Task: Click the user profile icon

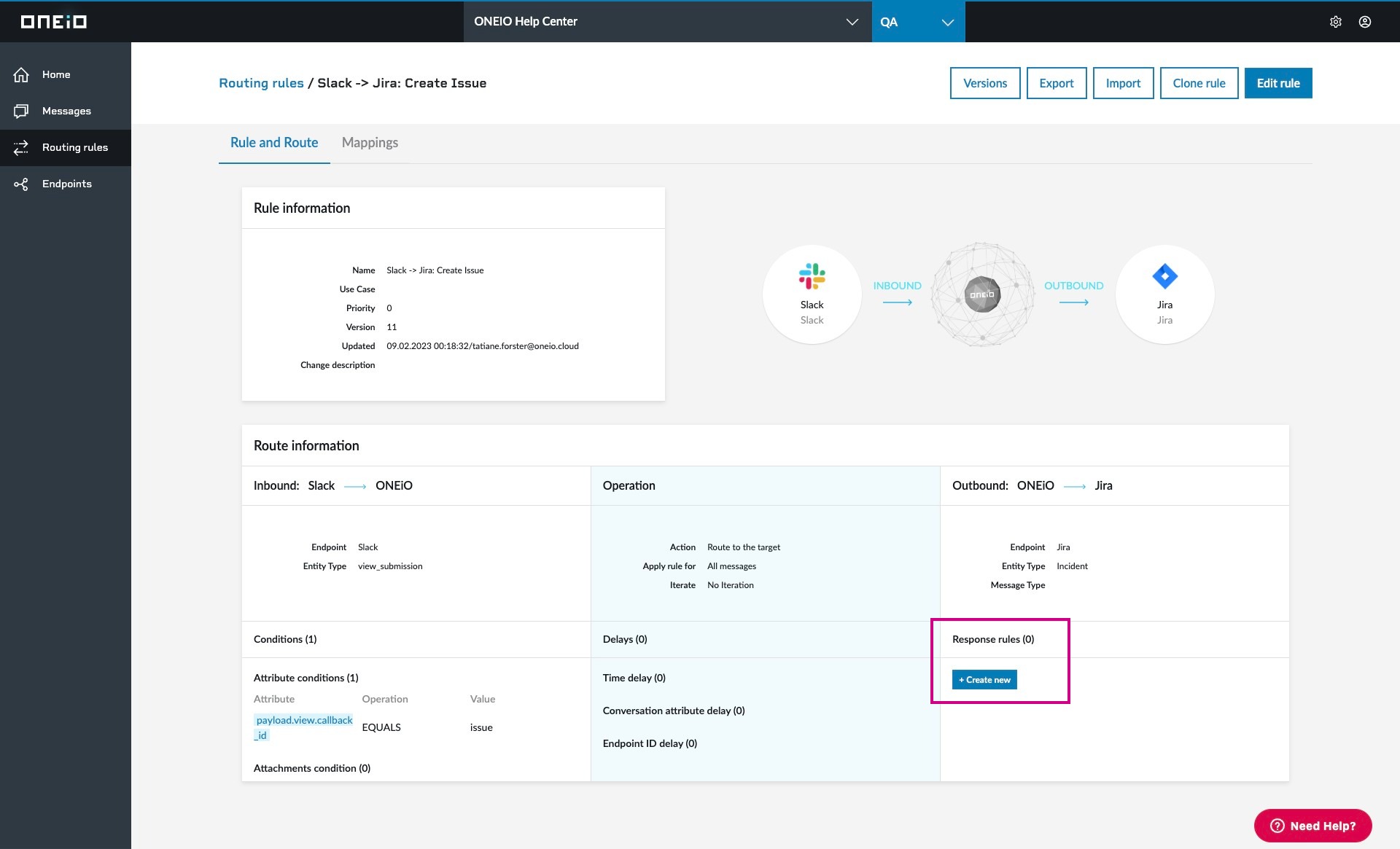Action: [x=1364, y=22]
